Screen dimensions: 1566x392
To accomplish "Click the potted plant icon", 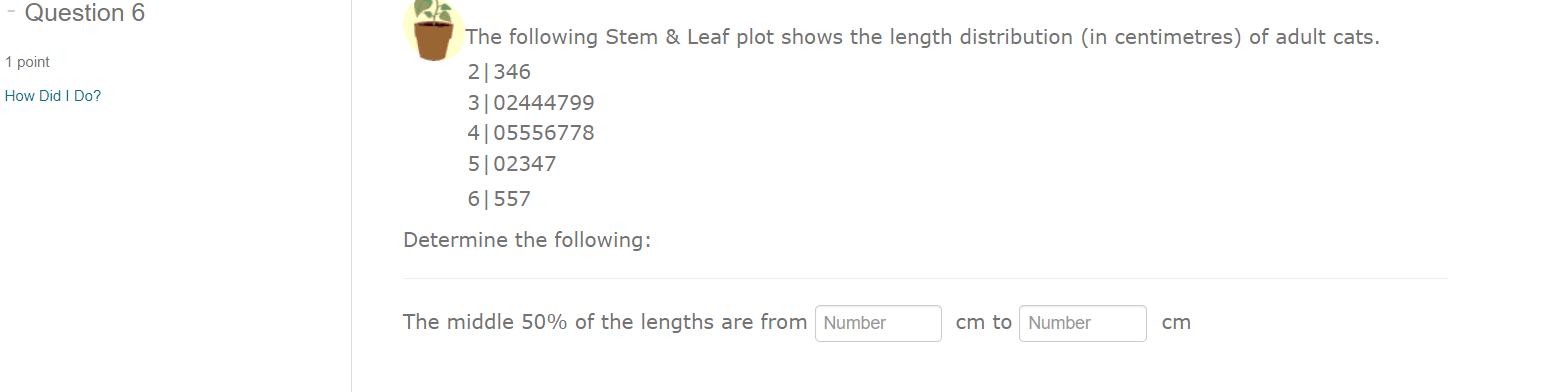I will [434, 30].
